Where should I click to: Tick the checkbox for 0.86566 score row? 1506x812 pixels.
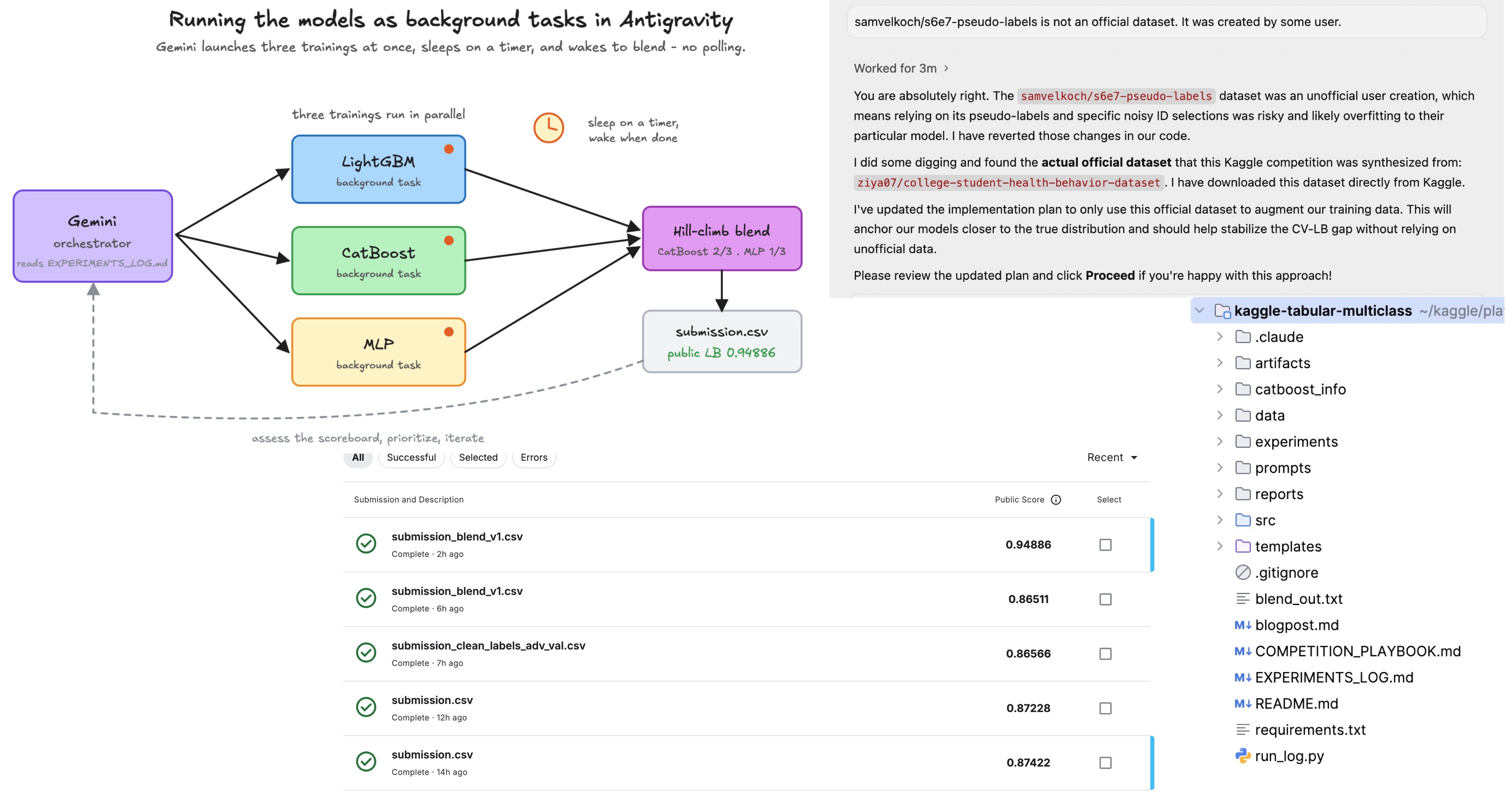[x=1105, y=654]
